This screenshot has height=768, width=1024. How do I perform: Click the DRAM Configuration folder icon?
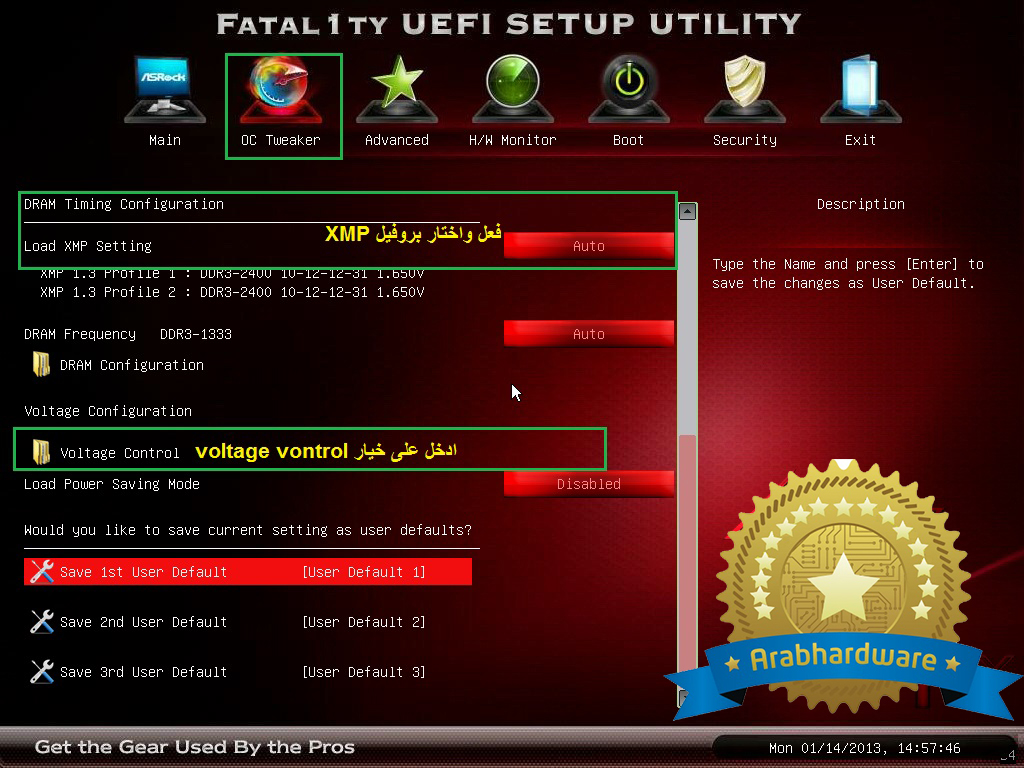(x=41, y=364)
